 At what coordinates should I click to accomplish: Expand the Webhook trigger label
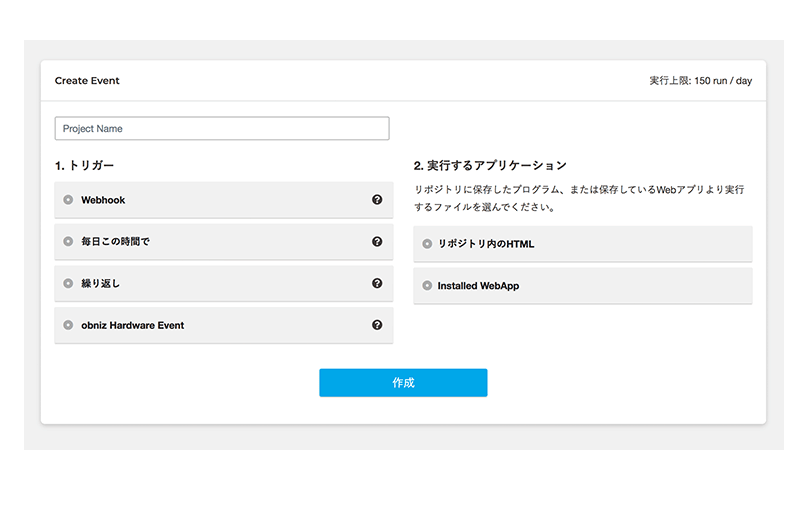(103, 200)
